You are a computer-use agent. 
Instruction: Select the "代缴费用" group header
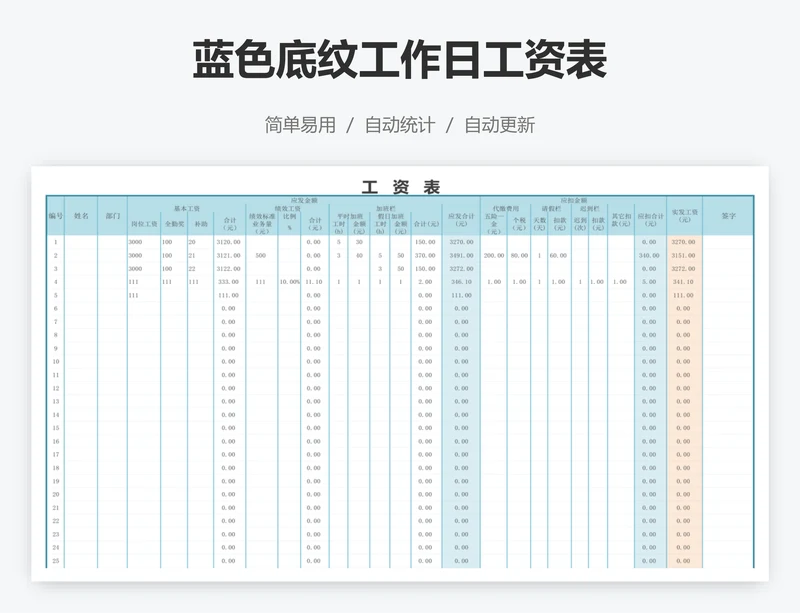tap(506, 209)
